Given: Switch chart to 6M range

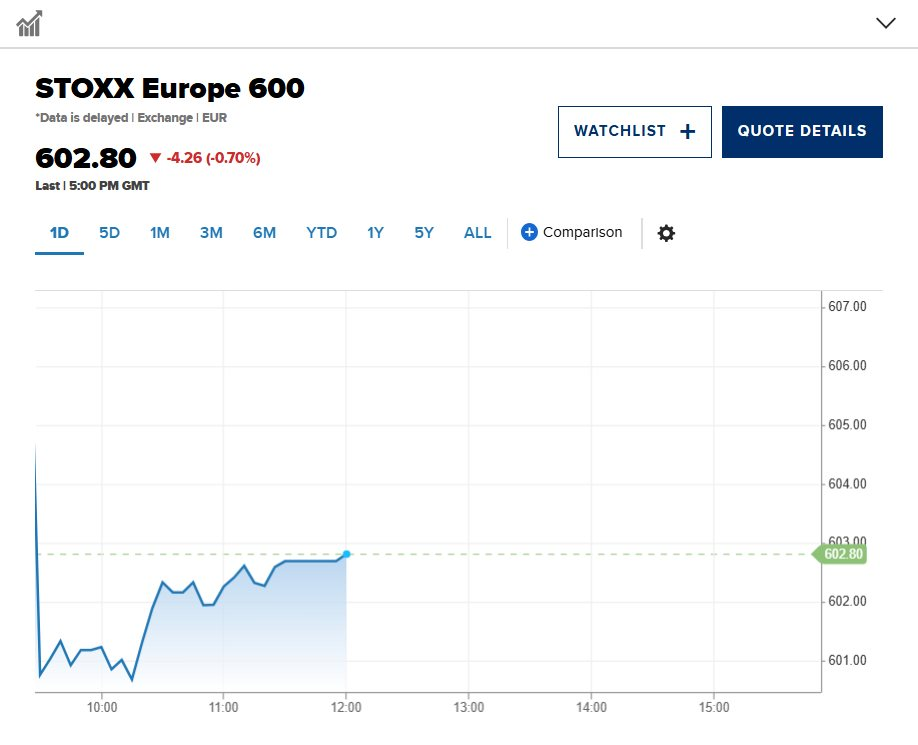Looking at the screenshot, I should (264, 233).
